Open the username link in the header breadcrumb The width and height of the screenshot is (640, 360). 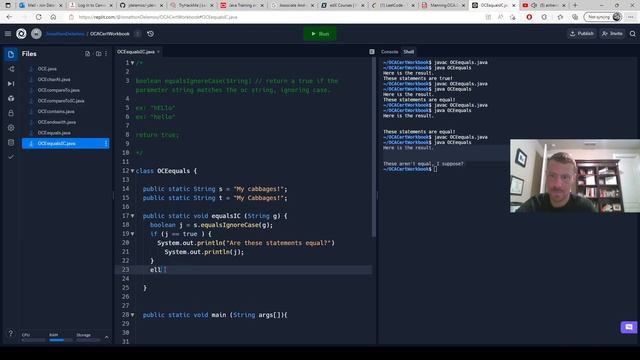coord(65,34)
